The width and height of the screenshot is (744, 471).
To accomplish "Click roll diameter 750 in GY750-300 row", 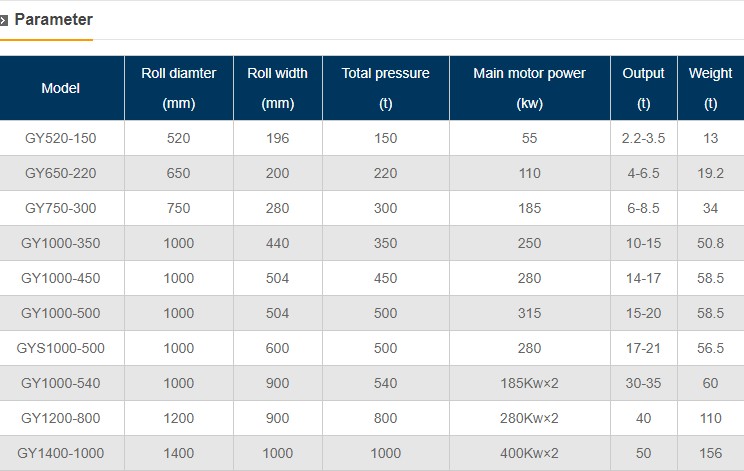I will point(178,208).
